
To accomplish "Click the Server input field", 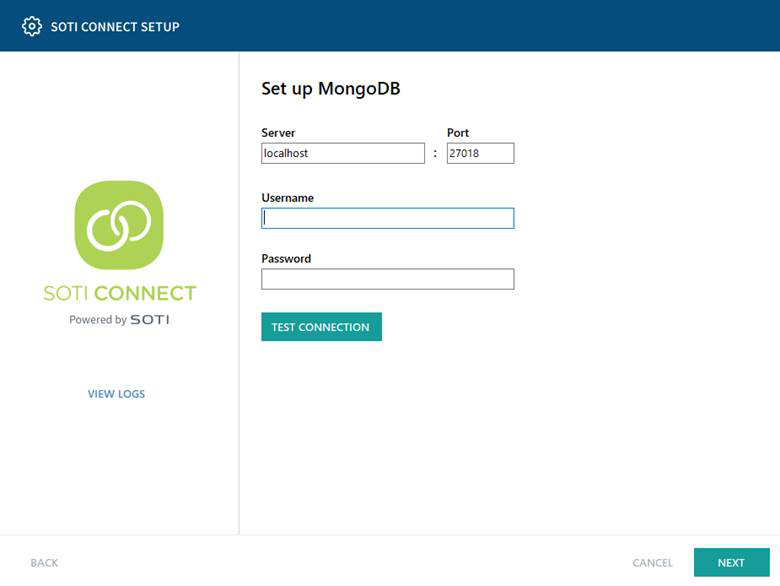I will coord(343,153).
